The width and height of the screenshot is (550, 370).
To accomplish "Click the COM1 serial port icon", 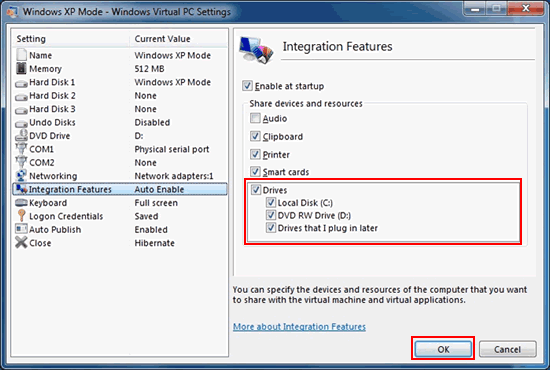I will (21, 149).
